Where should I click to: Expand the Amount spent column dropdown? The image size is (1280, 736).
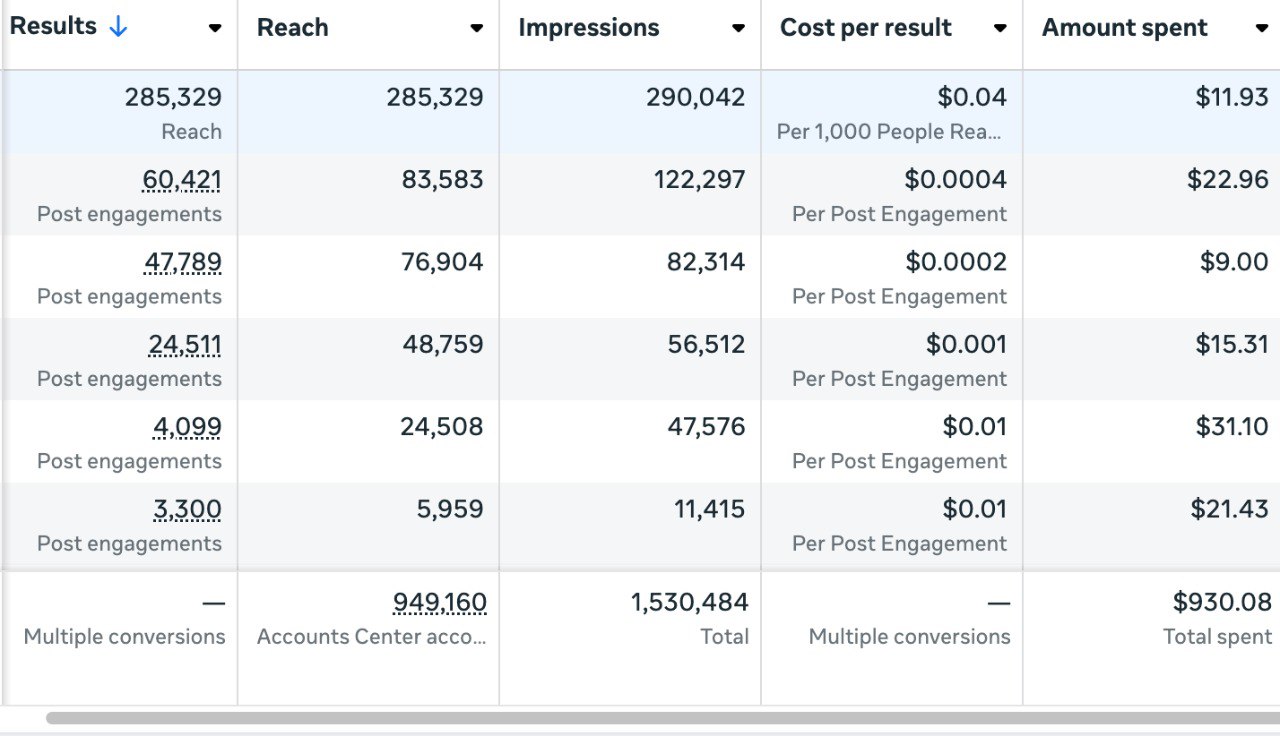coord(1261,29)
